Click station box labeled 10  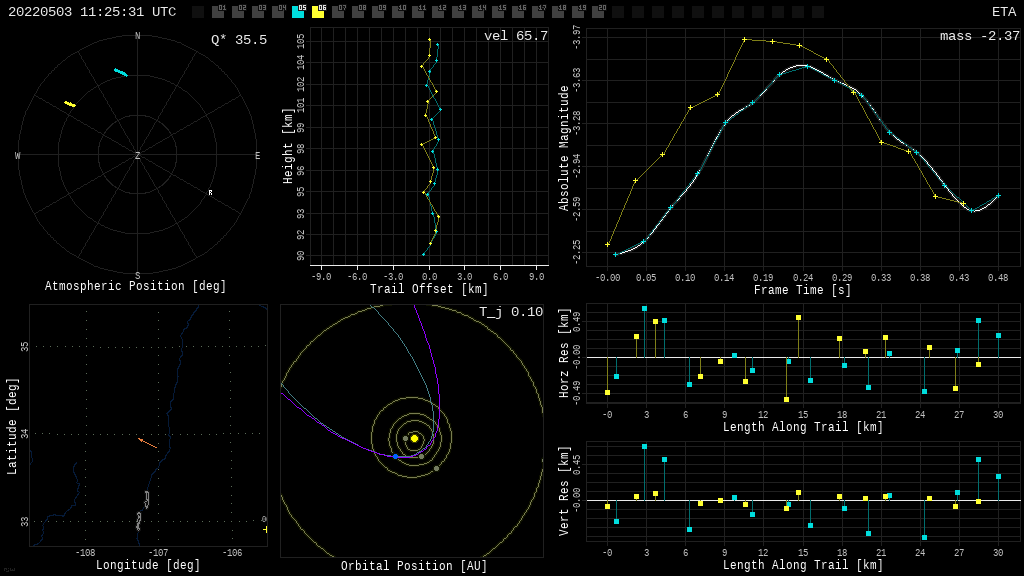pos(398,12)
